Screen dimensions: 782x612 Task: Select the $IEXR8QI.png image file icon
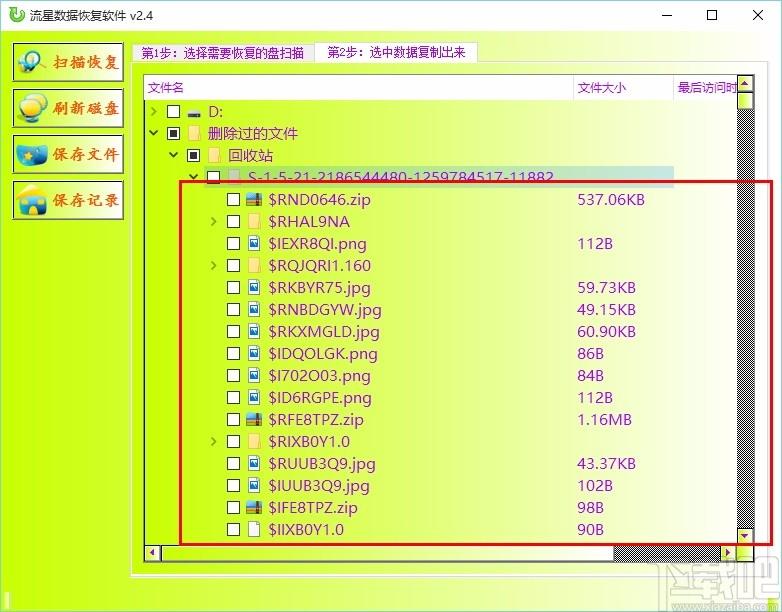point(254,243)
